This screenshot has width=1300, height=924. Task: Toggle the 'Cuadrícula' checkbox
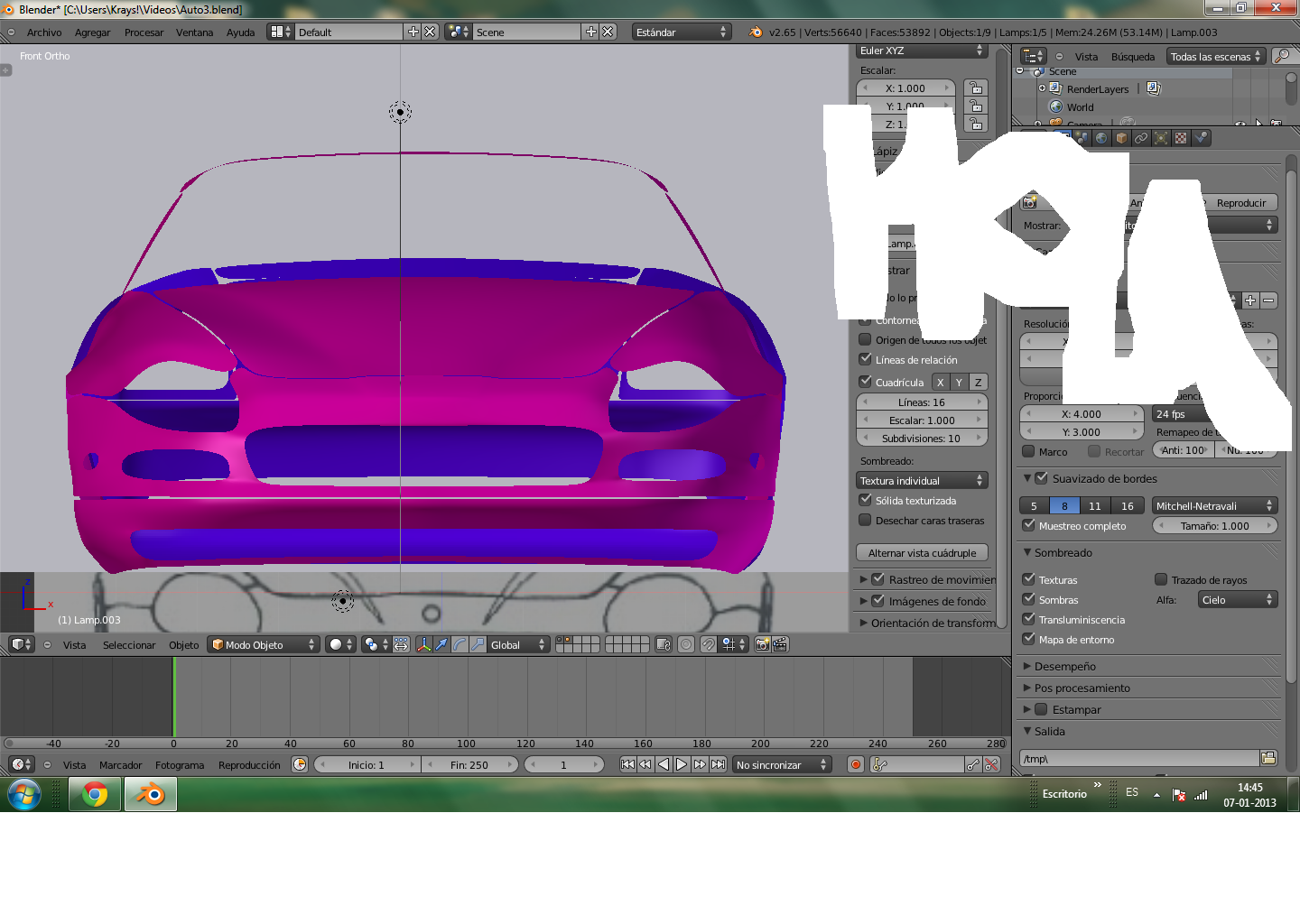865,382
